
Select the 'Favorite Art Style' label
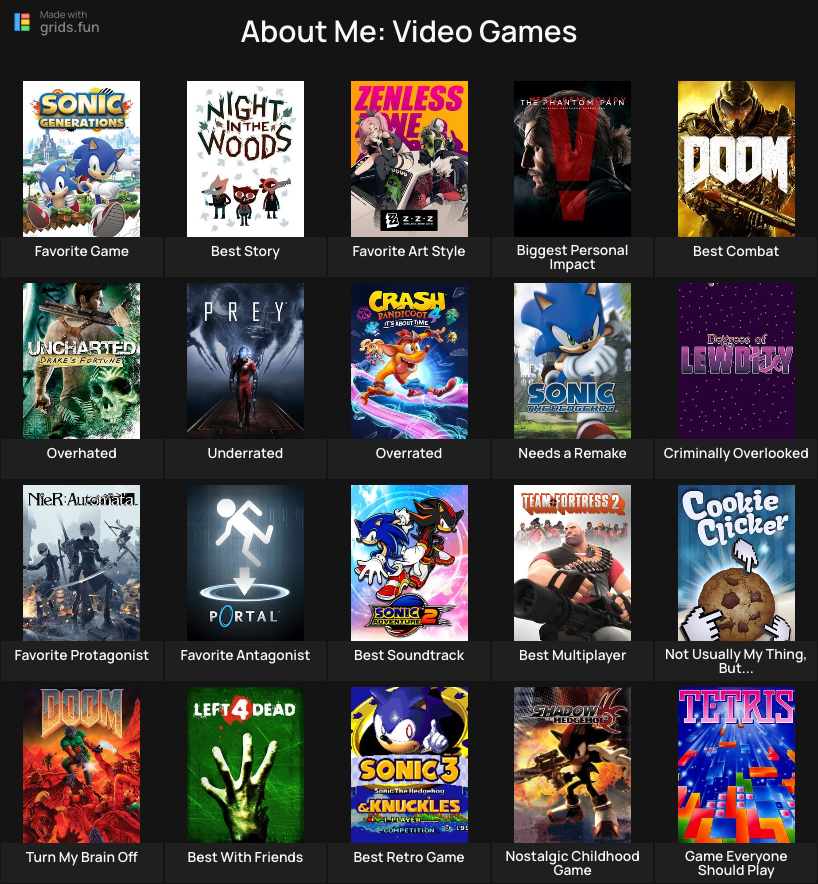409,251
